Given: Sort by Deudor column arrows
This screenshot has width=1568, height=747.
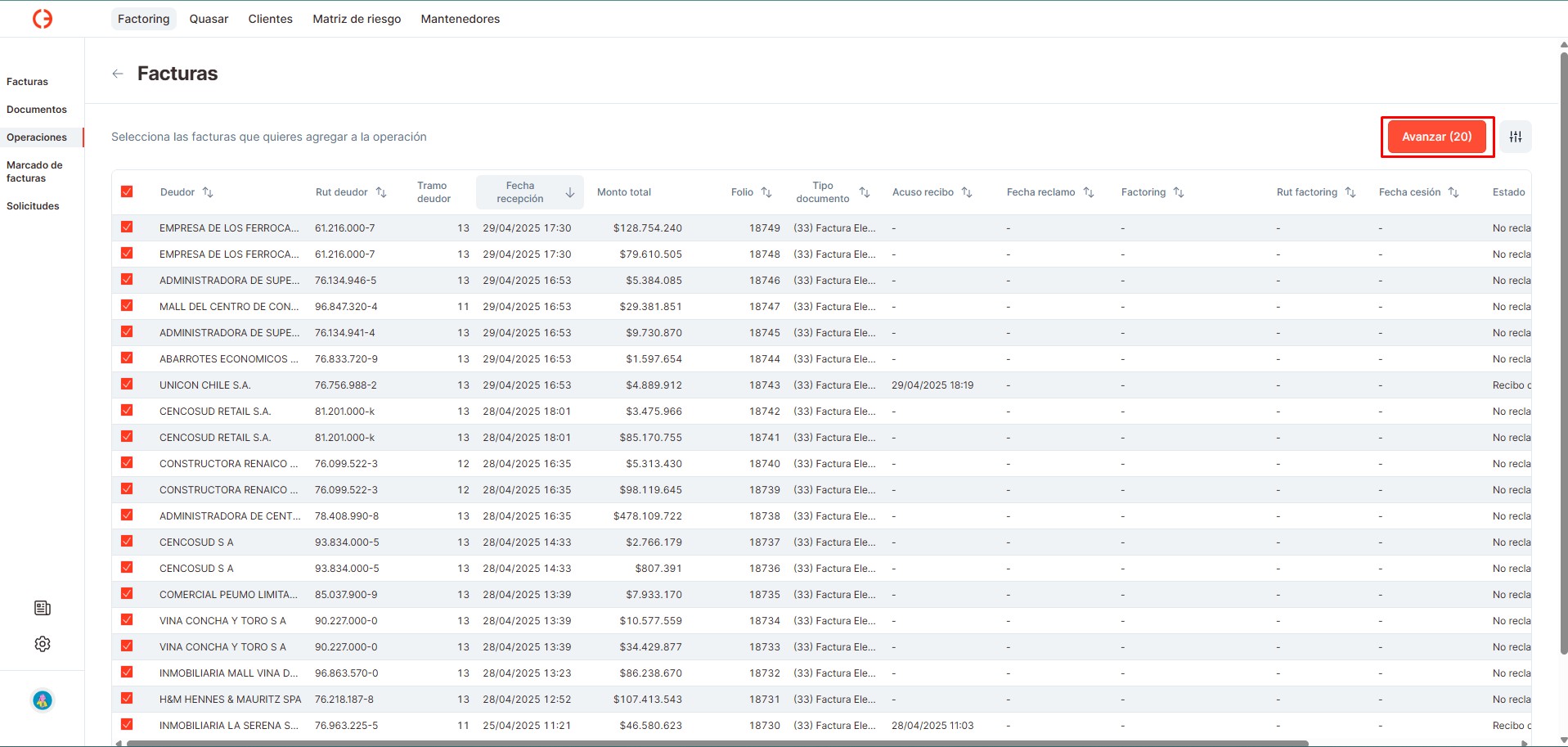Looking at the screenshot, I should point(208,192).
